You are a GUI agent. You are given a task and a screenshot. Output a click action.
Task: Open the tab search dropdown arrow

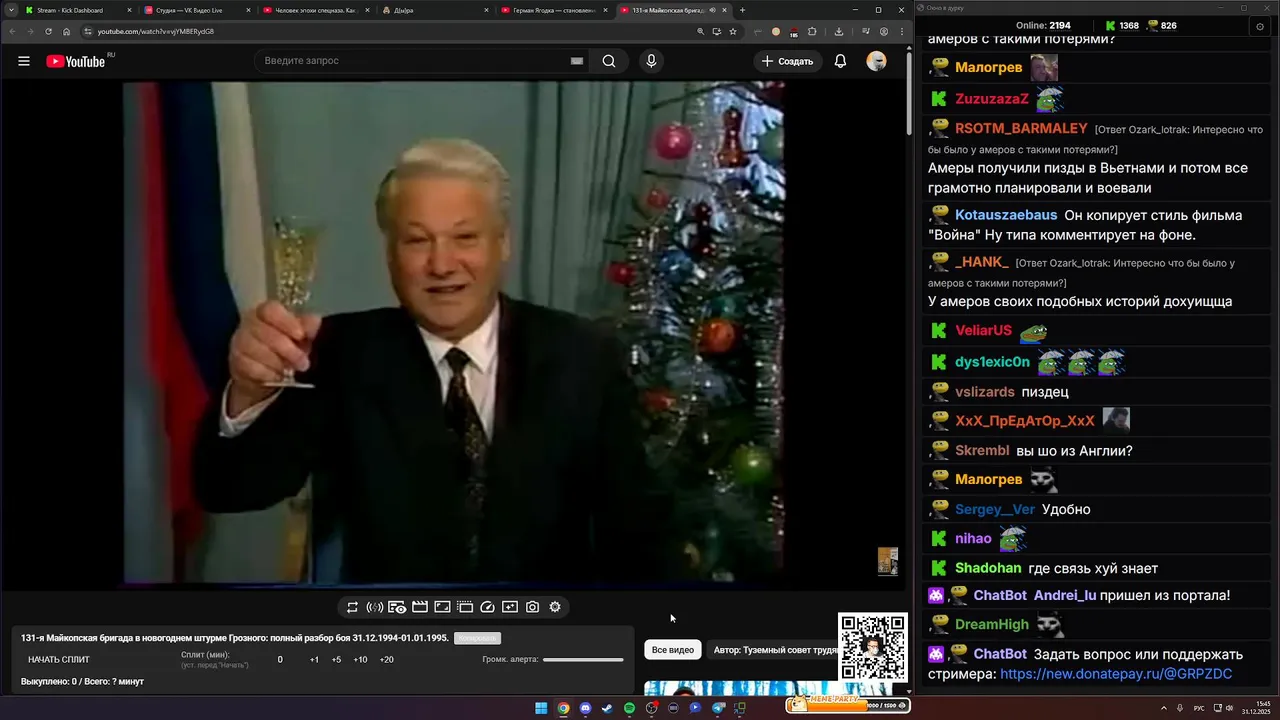point(11,10)
